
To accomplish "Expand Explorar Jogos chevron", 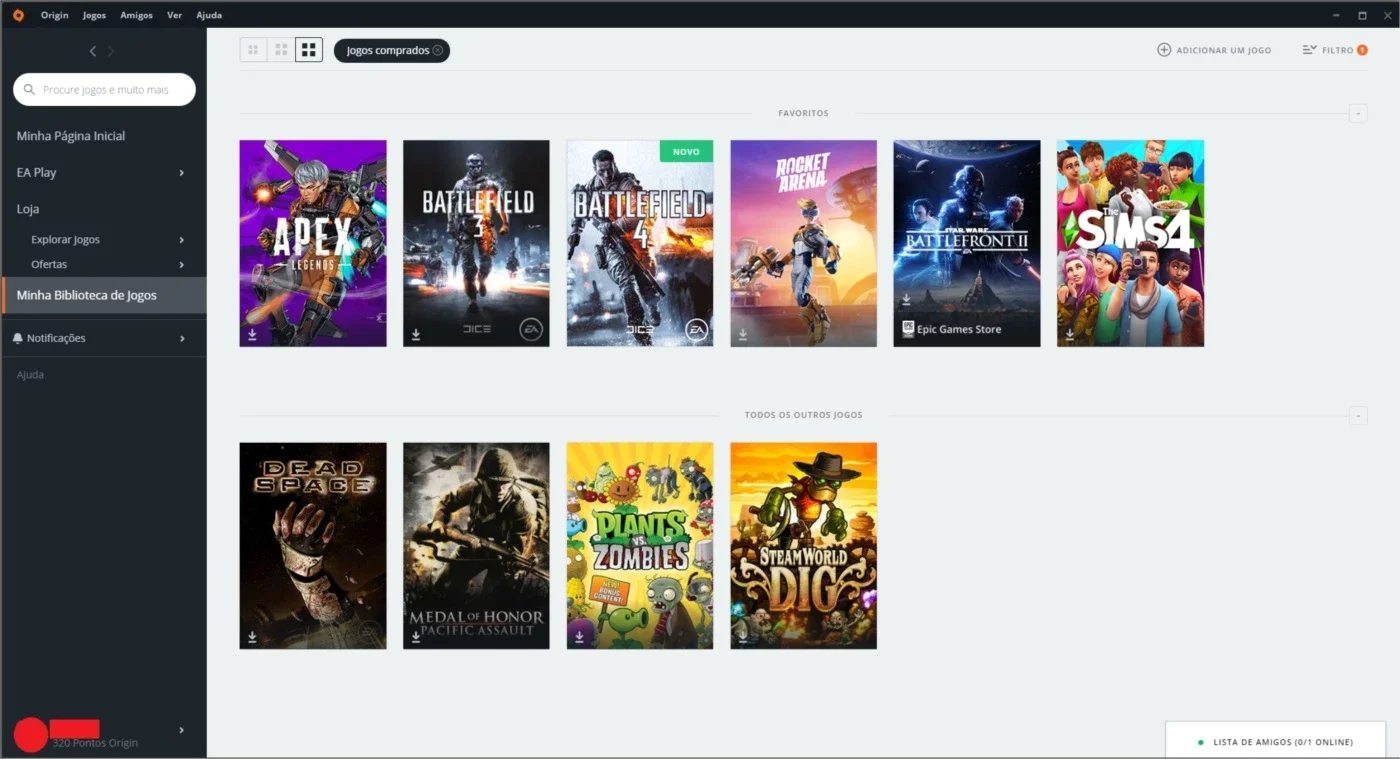I will [182, 240].
